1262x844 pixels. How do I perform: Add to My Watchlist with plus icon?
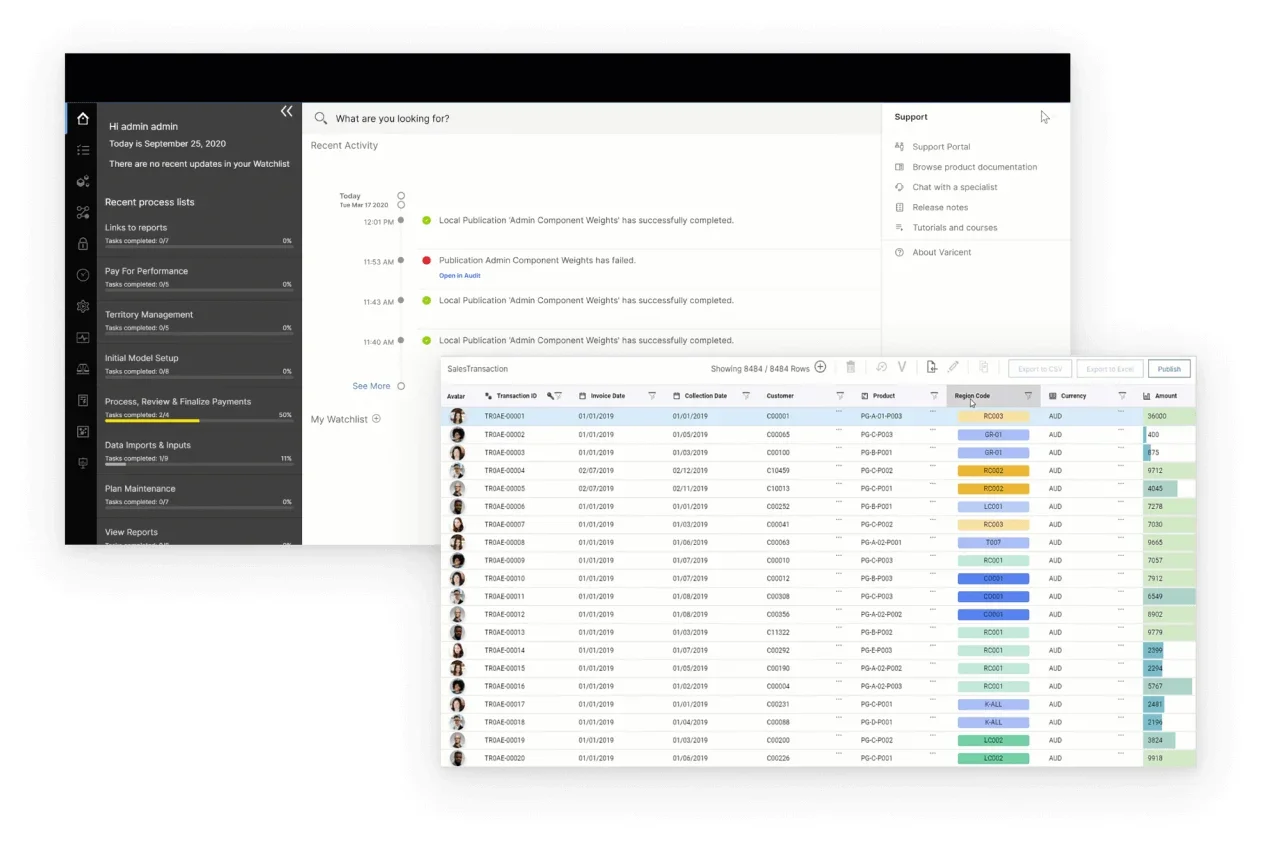[x=376, y=419]
